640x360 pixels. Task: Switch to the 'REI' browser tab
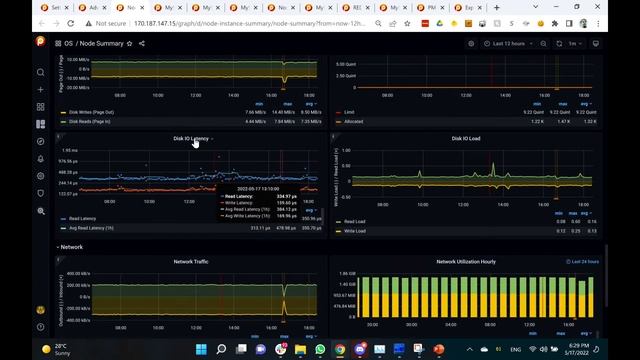point(357,7)
